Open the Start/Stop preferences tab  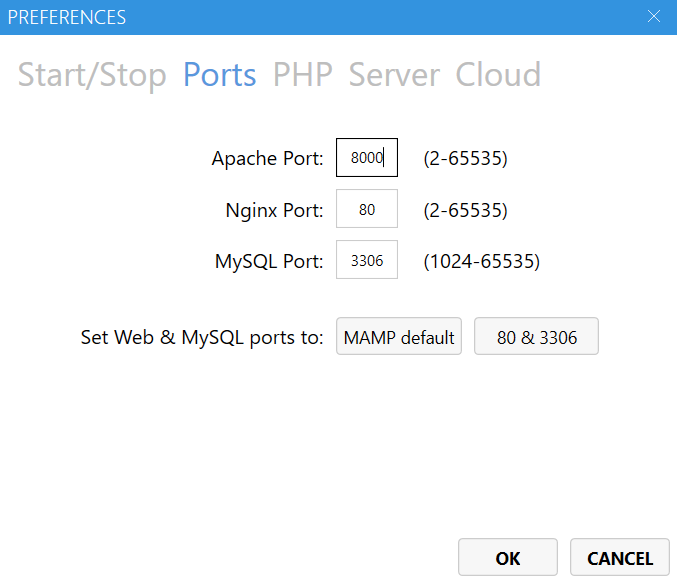[x=92, y=75]
